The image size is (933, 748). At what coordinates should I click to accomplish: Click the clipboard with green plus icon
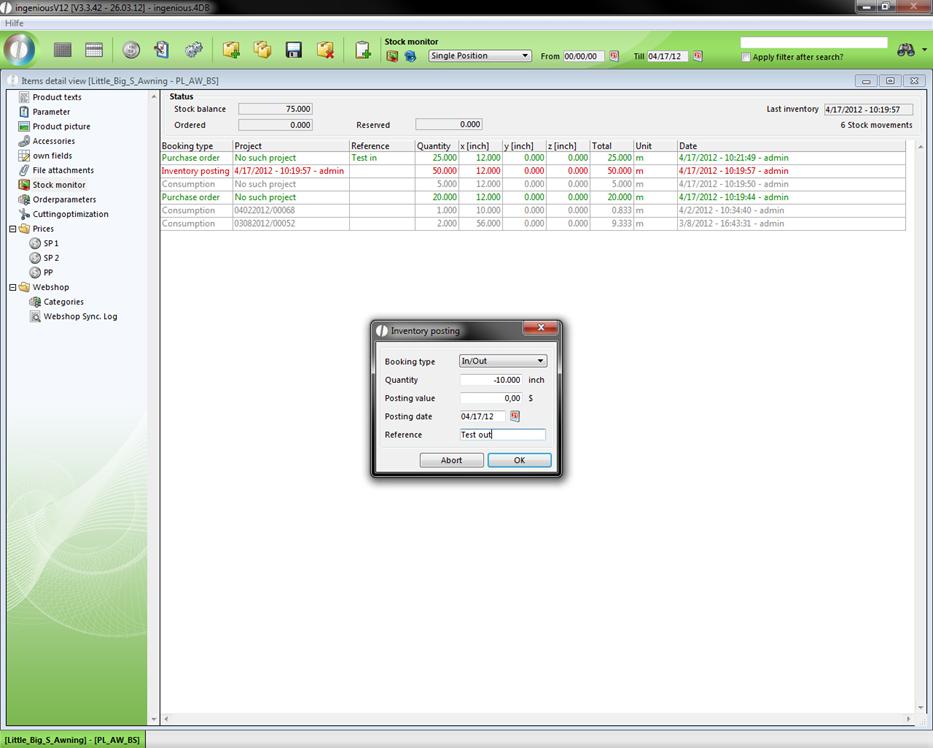tap(363, 50)
